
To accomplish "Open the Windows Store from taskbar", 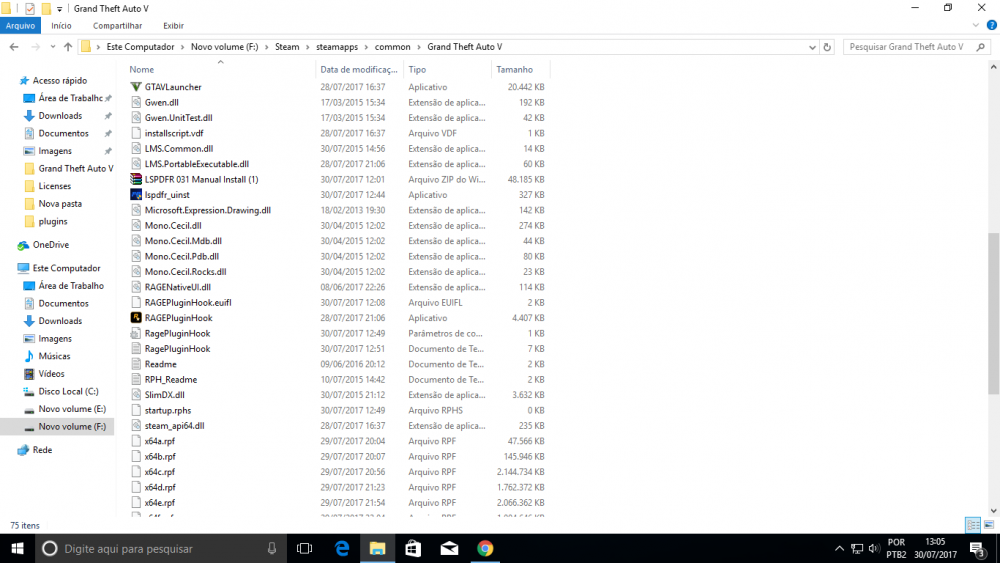I will coord(413,548).
